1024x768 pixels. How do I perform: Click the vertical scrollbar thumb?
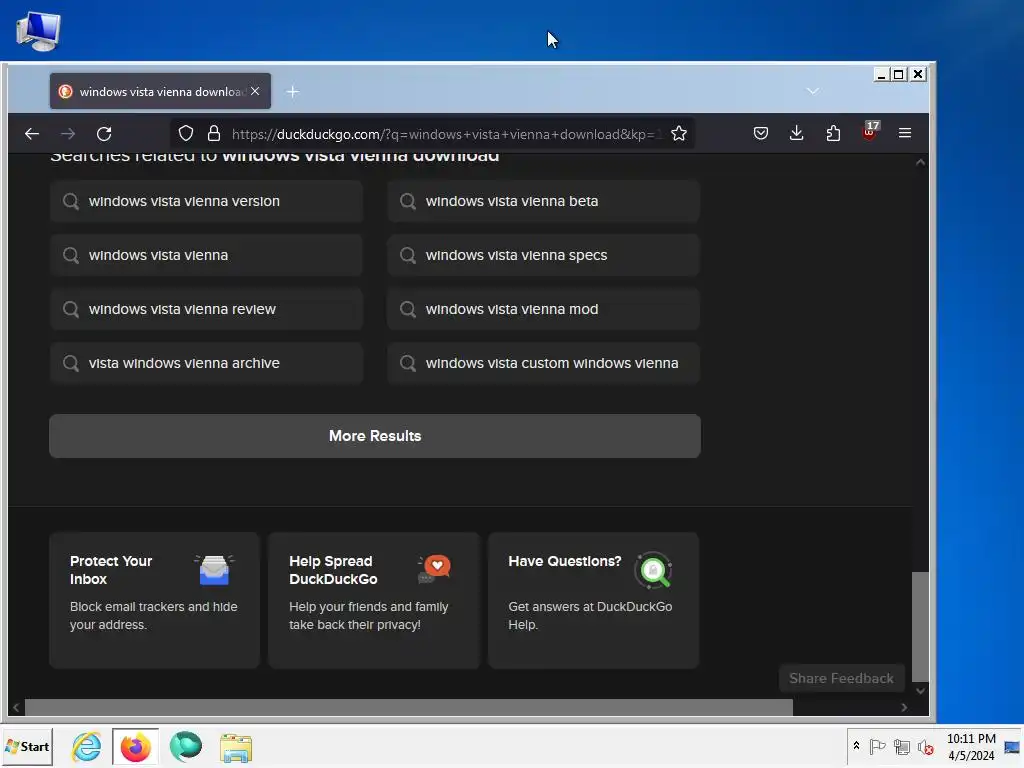pyautogui.click(x=920, y=627)
